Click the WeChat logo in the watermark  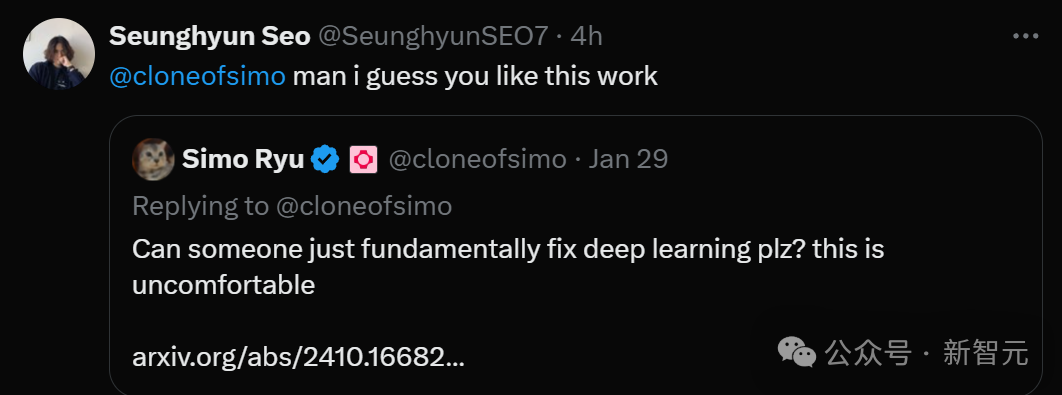pos(796,351)
